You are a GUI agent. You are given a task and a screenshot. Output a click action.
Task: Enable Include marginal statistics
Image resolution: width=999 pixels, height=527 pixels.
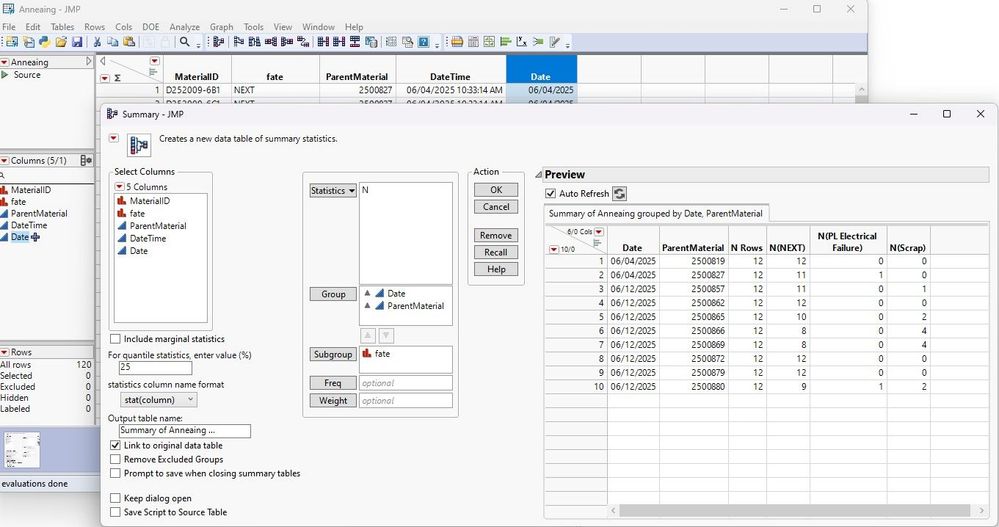(115, 339)
